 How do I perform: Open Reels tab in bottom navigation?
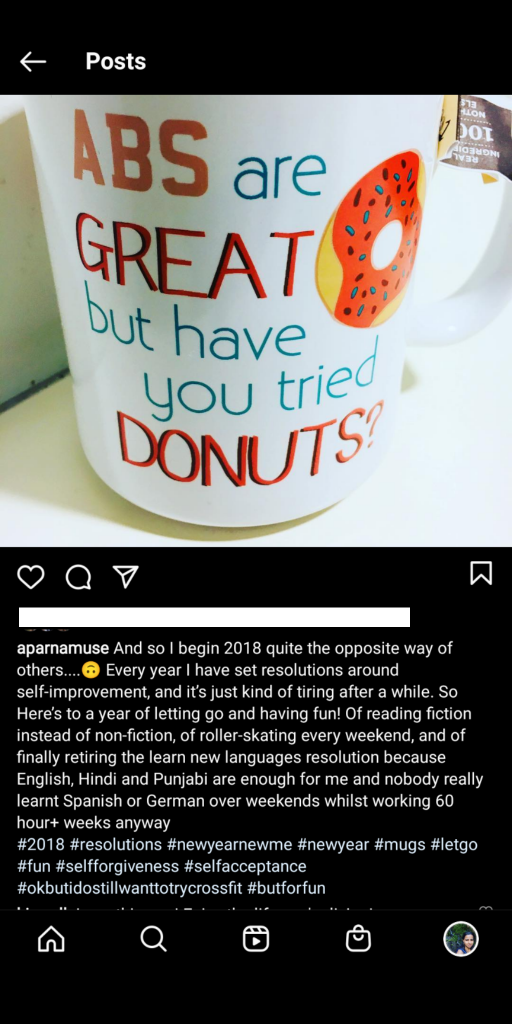pos(256,939)
